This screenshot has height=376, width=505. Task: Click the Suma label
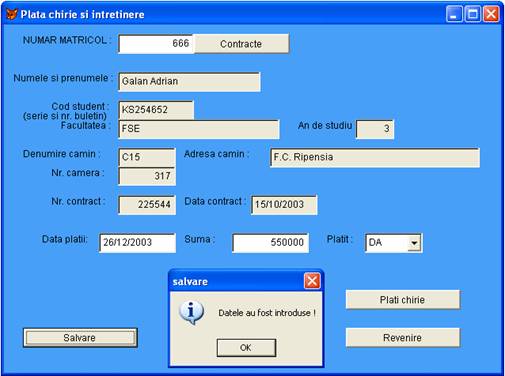[200, 239]
